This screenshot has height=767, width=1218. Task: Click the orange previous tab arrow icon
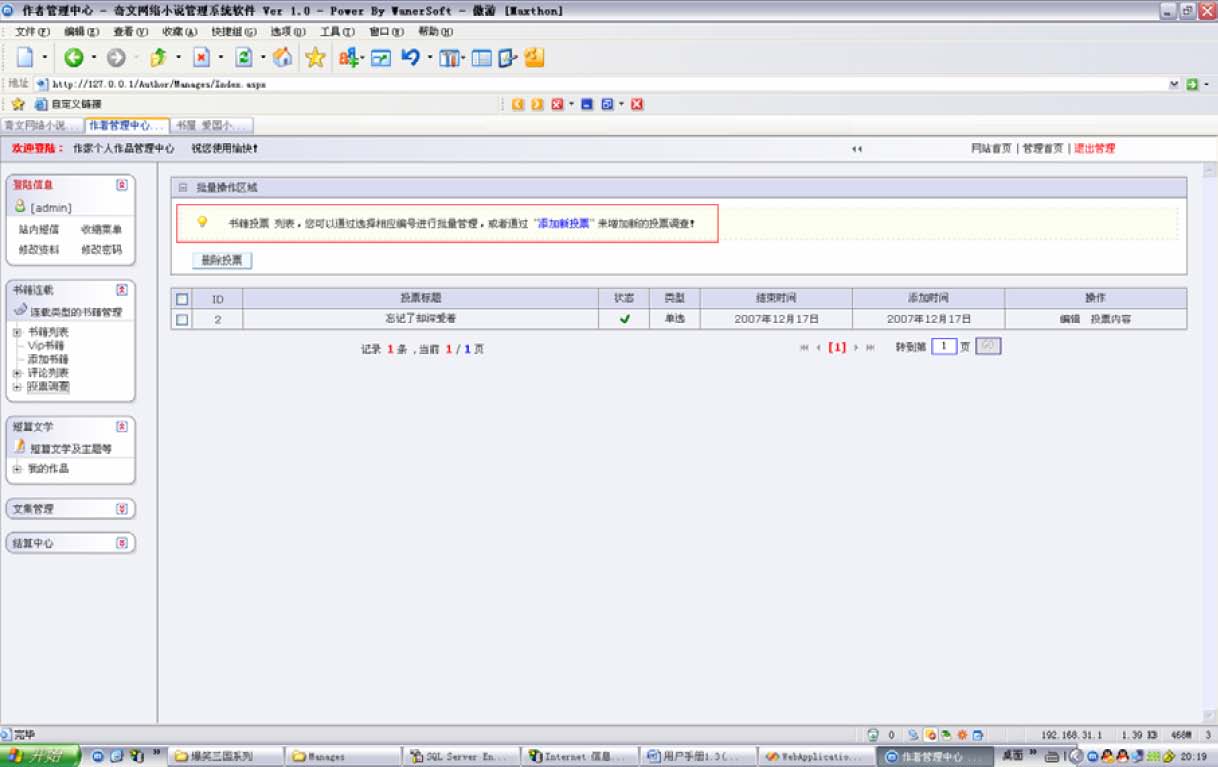click(x=518, y=104)
